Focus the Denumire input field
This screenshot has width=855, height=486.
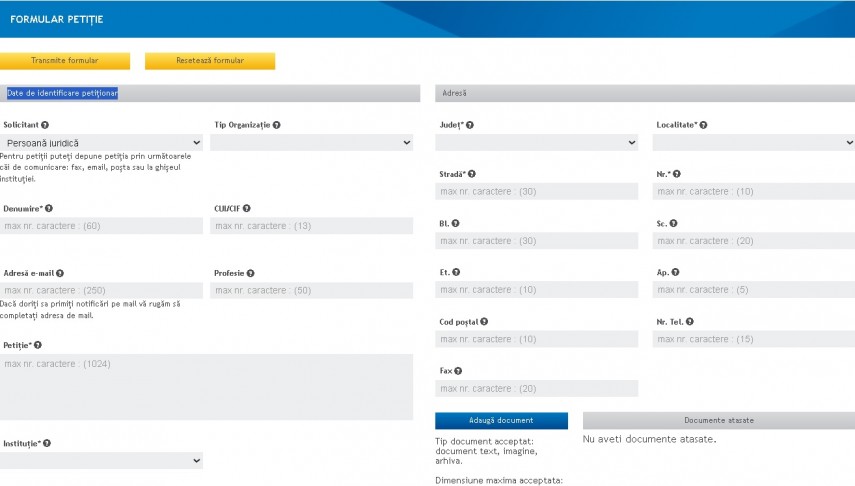point(101,226)
